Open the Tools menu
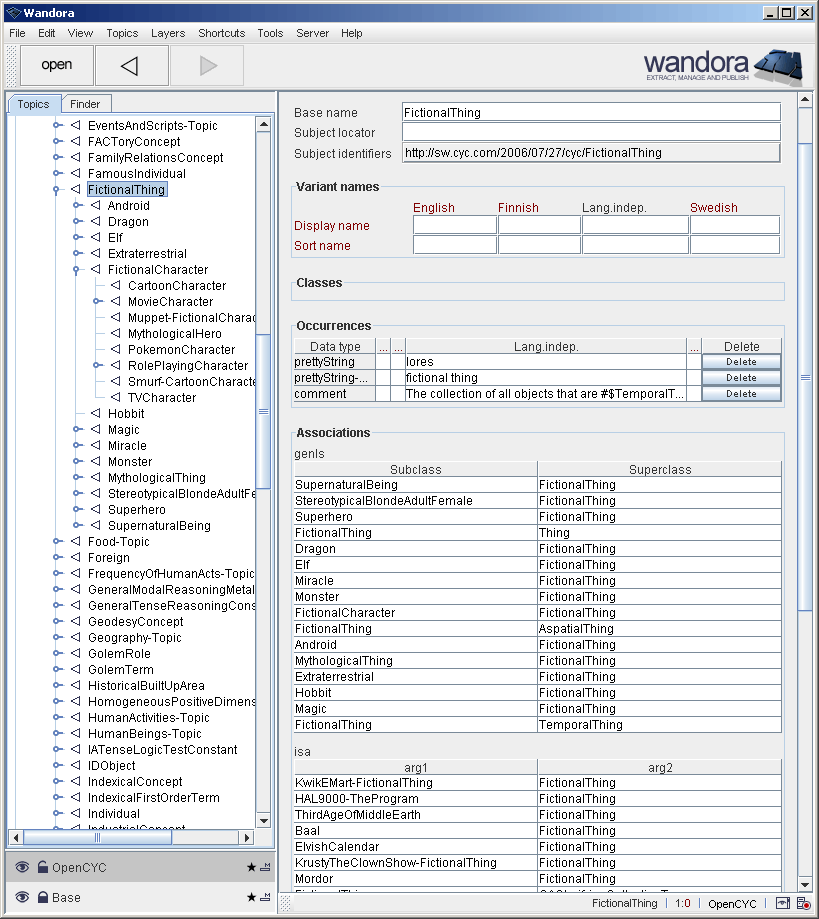 [x=269, y=33]
